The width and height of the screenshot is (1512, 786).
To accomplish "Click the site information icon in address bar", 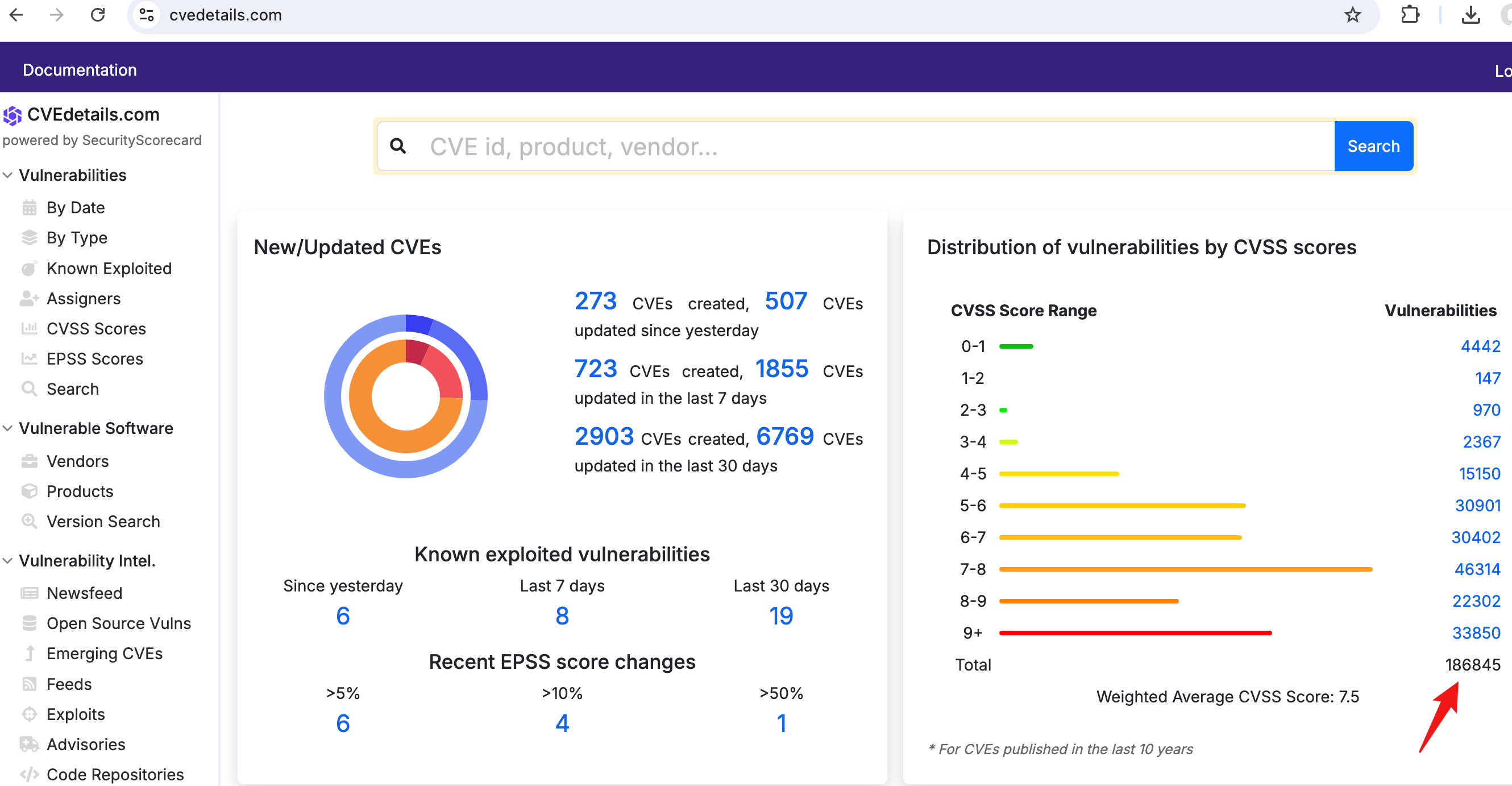I will click(x=146, y=15).
